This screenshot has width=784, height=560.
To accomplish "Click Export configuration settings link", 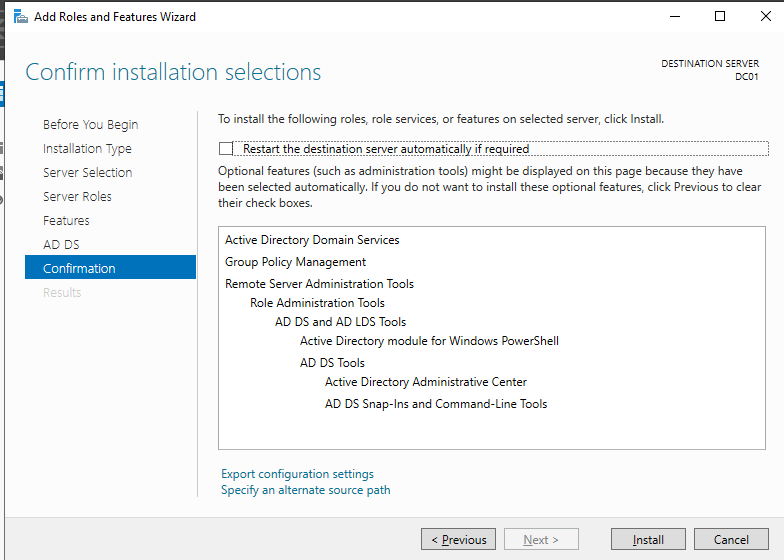I will [x=298, y=474].
